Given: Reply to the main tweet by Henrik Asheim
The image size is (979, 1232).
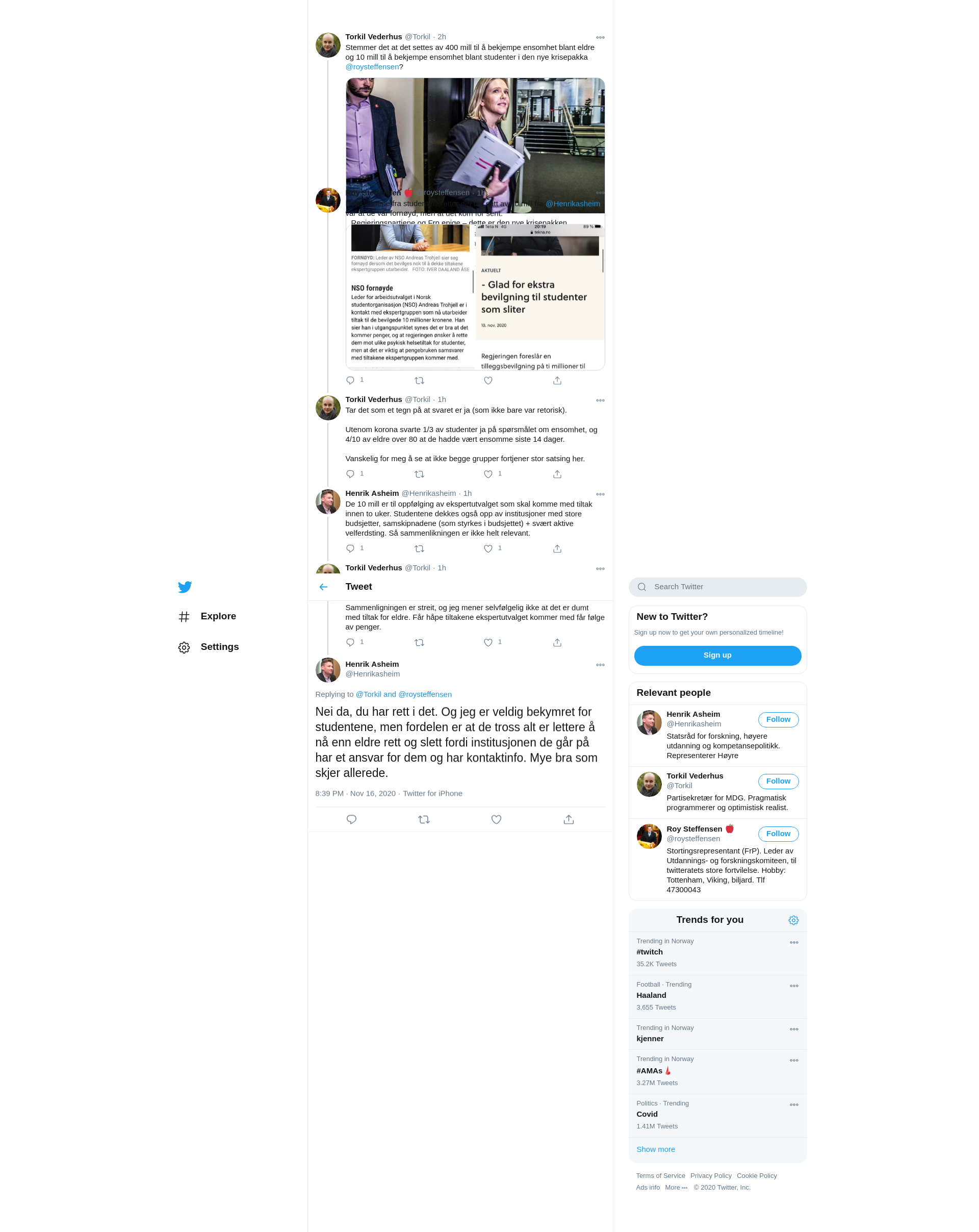Looking at the screenshot, I should 351,819.
